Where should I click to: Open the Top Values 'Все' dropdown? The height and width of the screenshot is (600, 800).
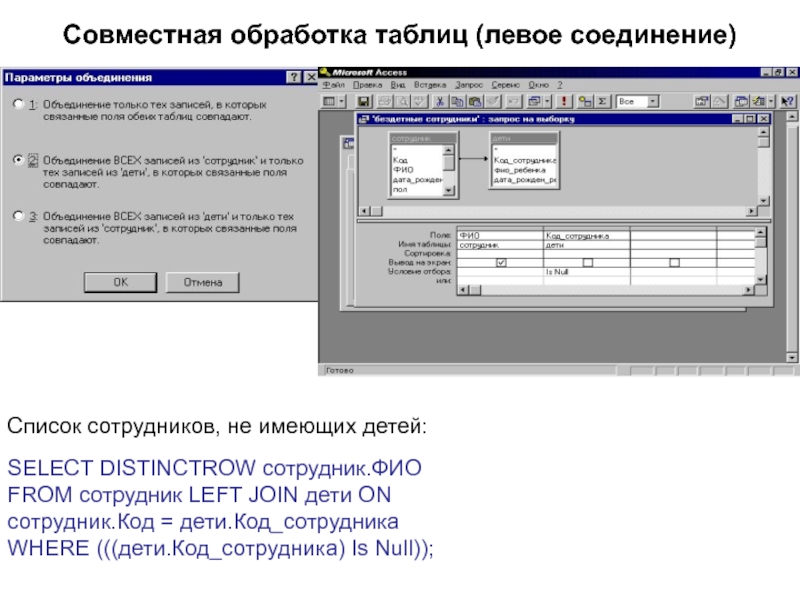click(653, 101)
